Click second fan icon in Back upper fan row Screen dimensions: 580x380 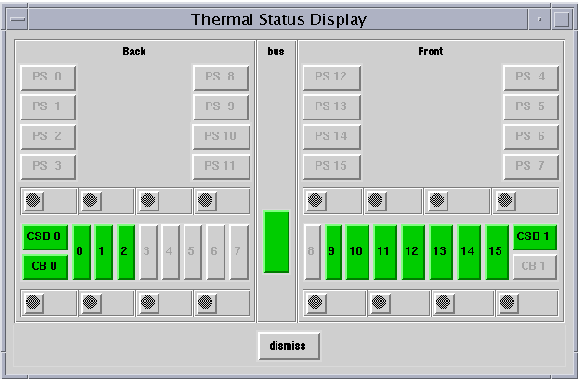click(x=91, y=201)
